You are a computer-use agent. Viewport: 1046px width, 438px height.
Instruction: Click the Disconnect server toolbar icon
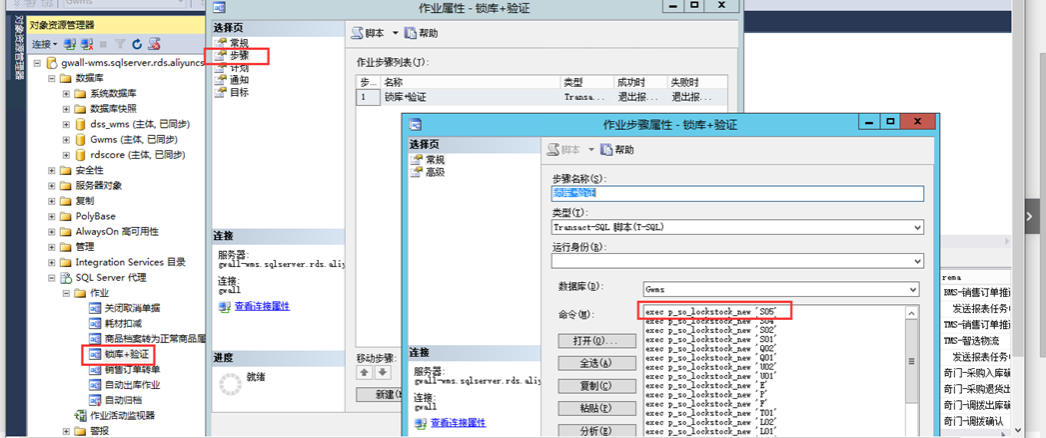pyautogui.click(x=87, y=44)
